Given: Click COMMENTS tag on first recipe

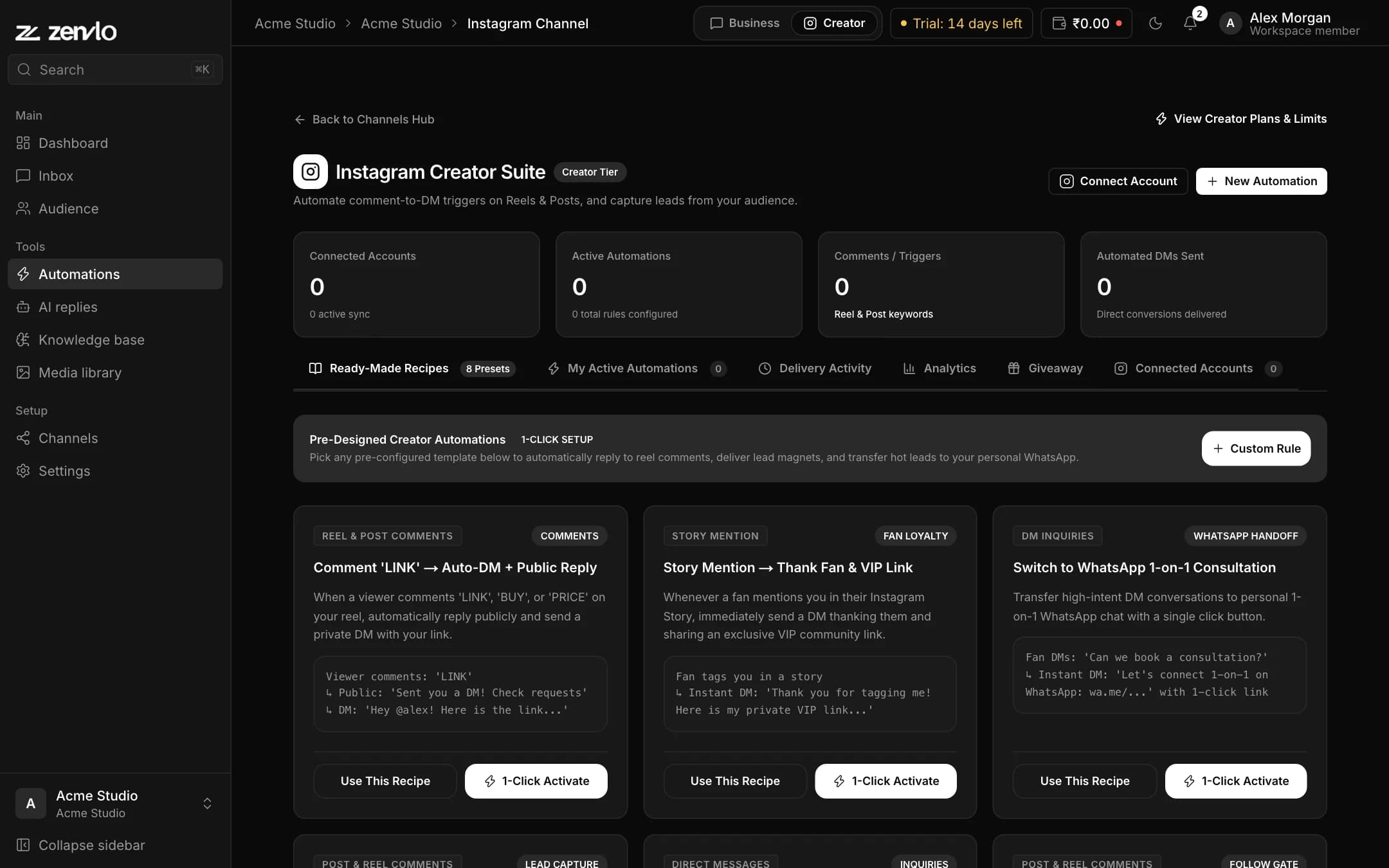Looking at the screenshot, I should click(x=569, y=536).
